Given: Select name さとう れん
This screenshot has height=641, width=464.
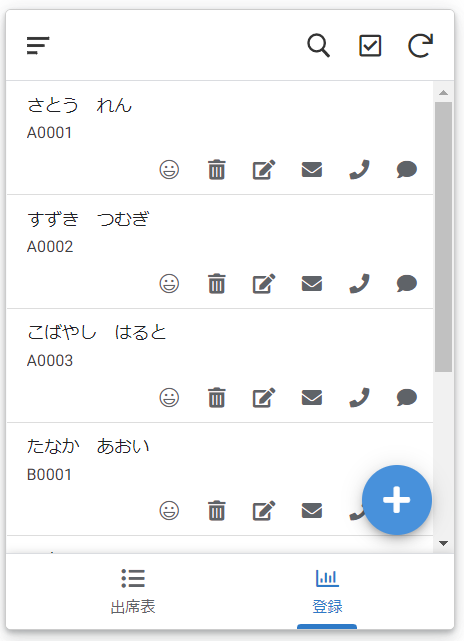Looking at the screenshot, I should click(x=80, y=105).
